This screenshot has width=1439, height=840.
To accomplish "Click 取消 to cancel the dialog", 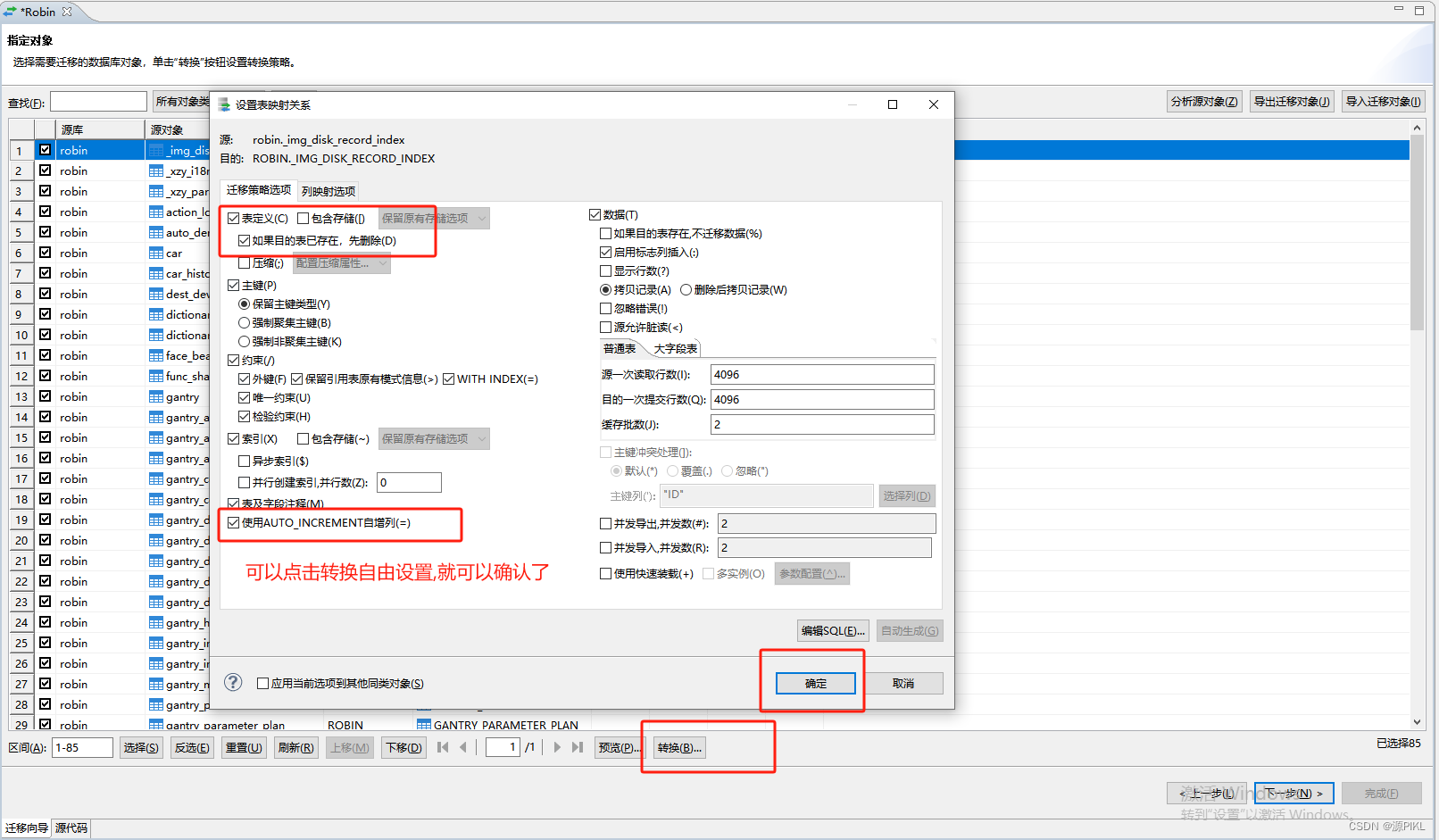I will [903, 683].
